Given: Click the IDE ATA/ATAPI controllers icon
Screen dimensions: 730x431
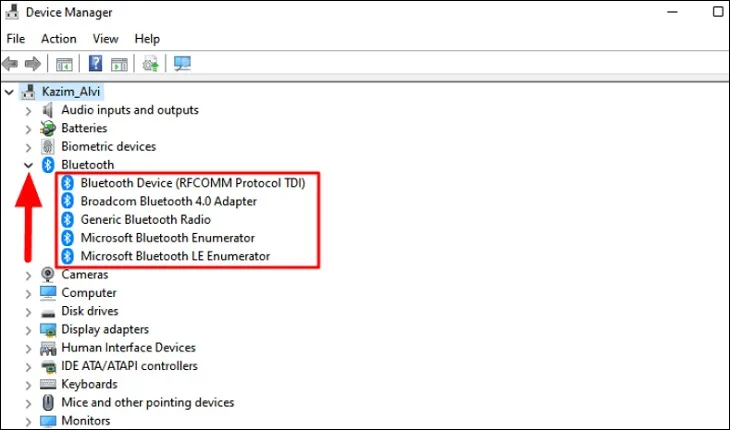Looking at the screenshot, I should point(48,367).
